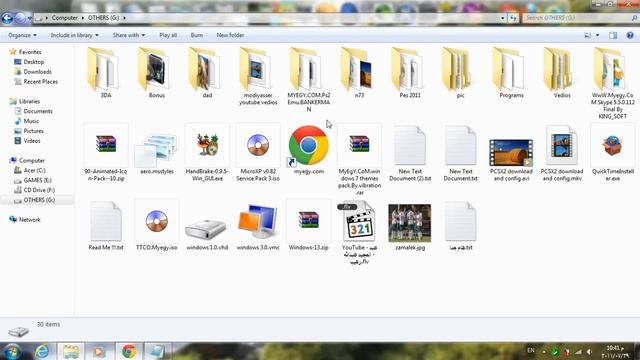
Task: Create a New folder
Action: [230, 35]
